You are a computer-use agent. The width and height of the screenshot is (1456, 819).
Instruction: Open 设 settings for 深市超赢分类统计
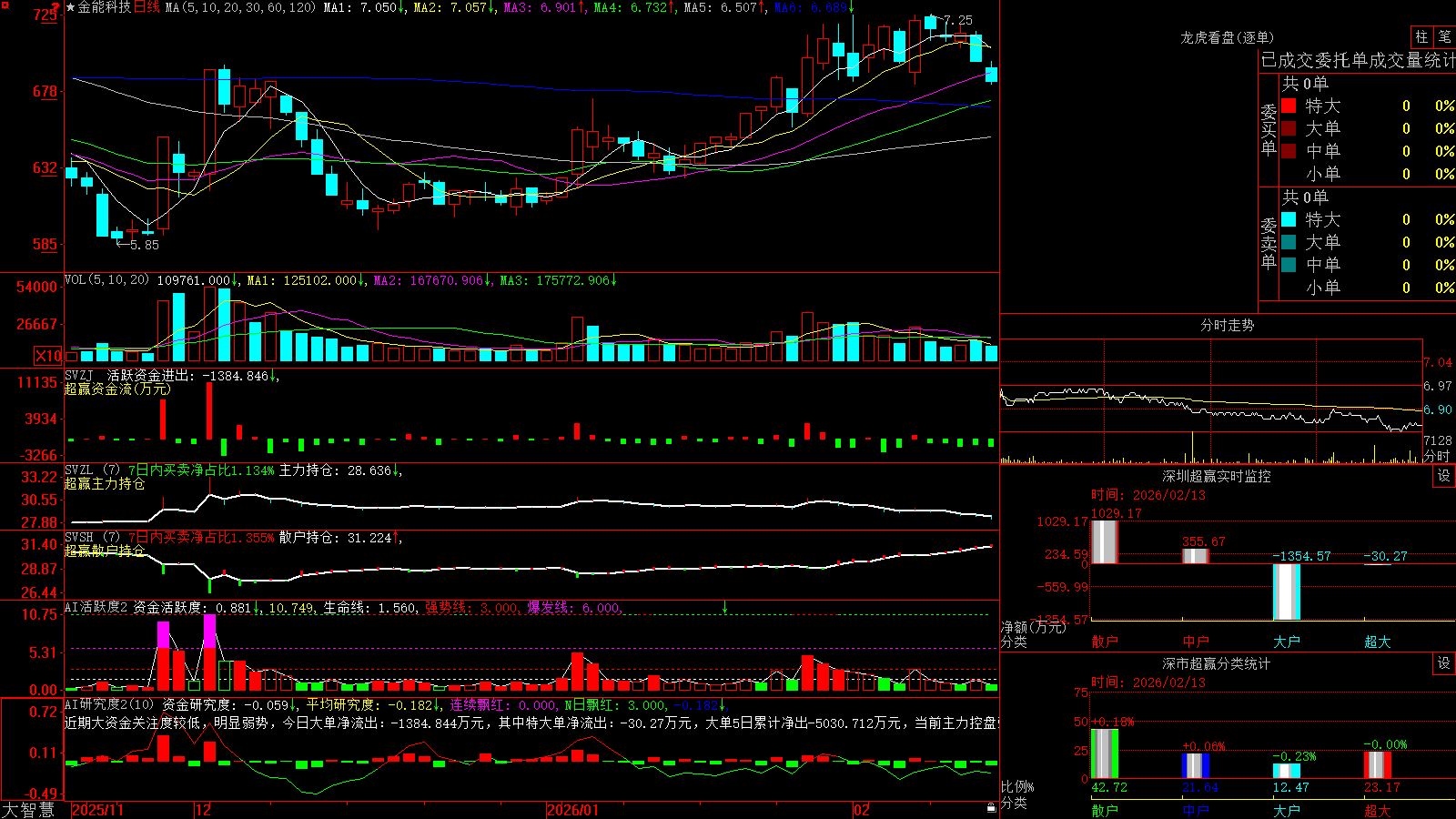click(1444, 663)
